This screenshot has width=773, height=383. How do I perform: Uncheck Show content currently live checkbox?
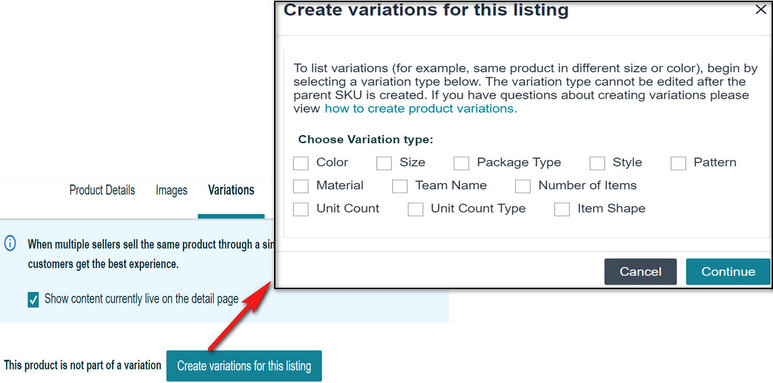[x=33, y=299]
